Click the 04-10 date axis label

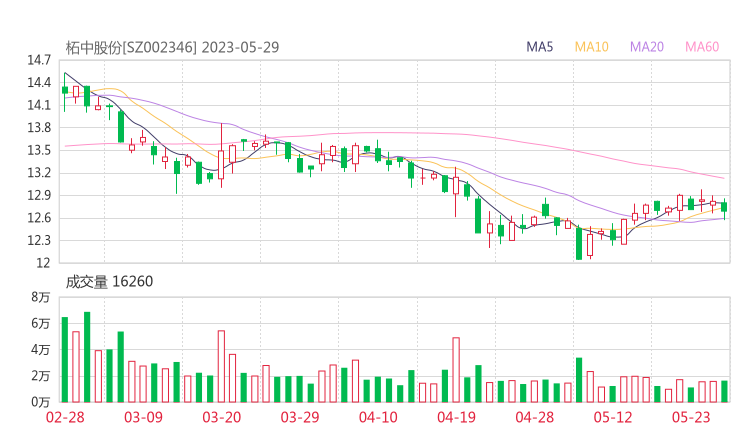(378, 417)
